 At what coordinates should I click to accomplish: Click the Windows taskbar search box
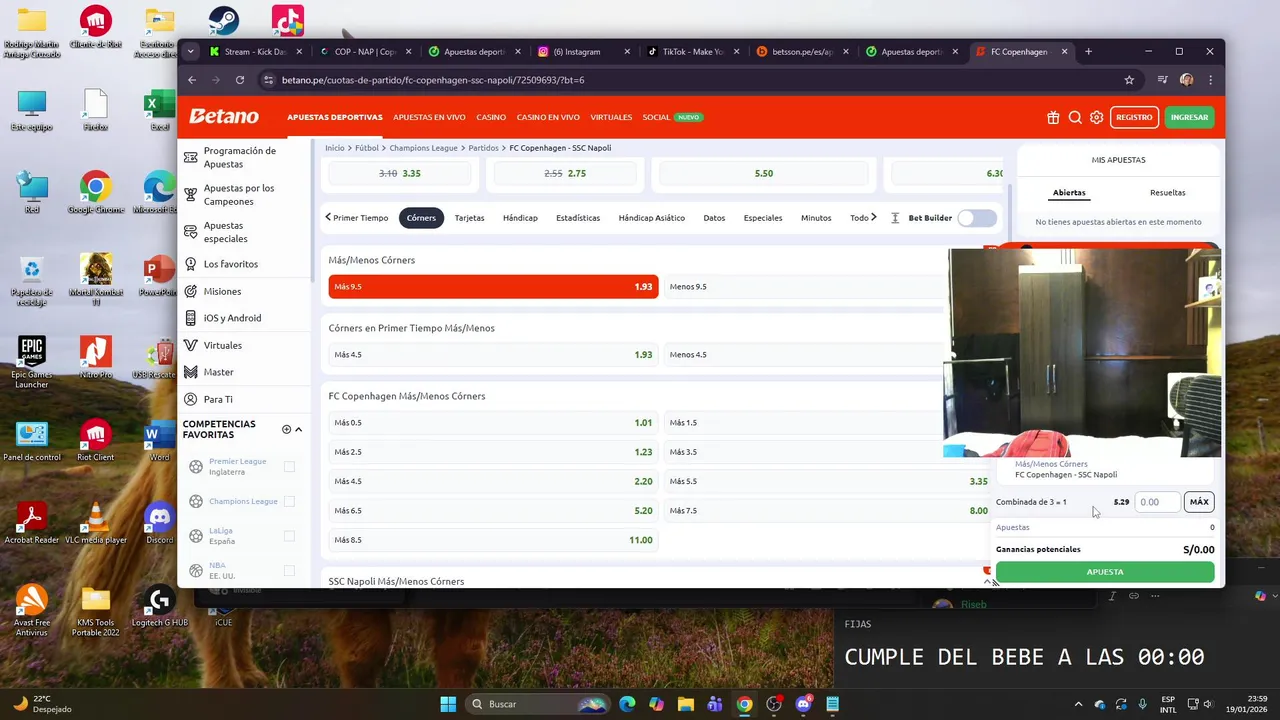[x=539, y=704]
